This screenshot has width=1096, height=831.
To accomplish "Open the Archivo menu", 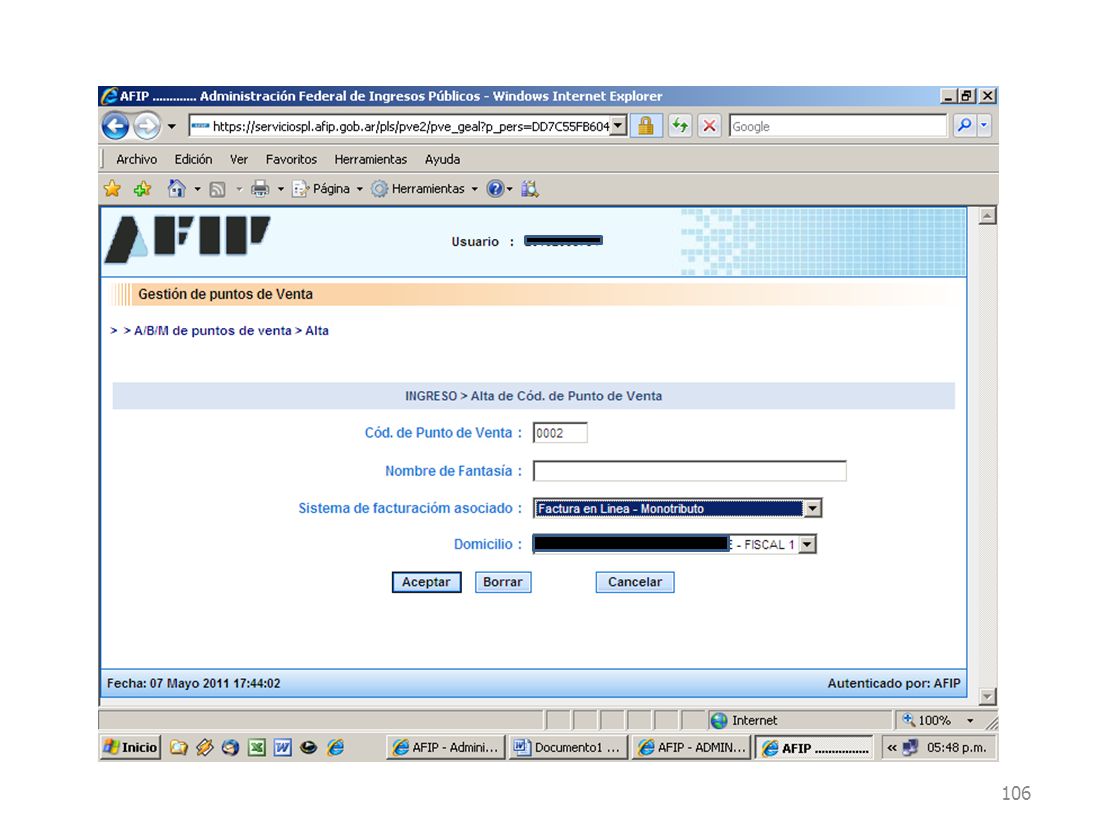I will [x=136, y=159].
